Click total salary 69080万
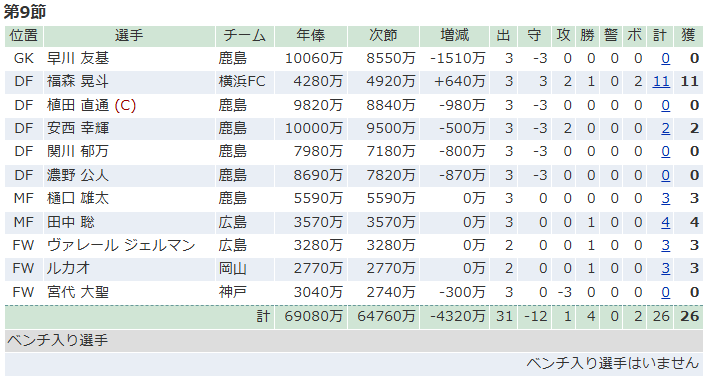This screenshot has height=379, width=705. click(314, 316)
